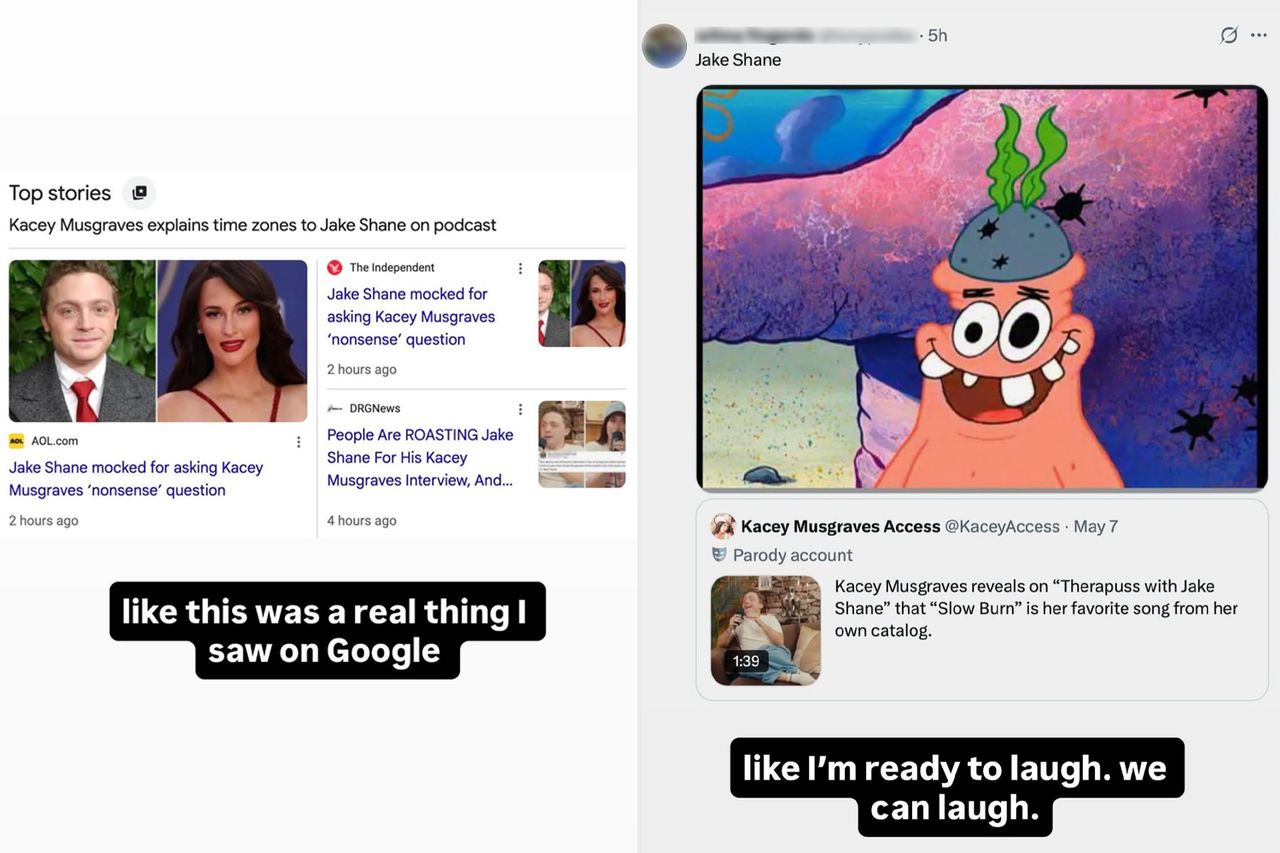The image size is (1280, 853).
Task: Open the Top stories collection icon
Action: click(x=139, y=193)
